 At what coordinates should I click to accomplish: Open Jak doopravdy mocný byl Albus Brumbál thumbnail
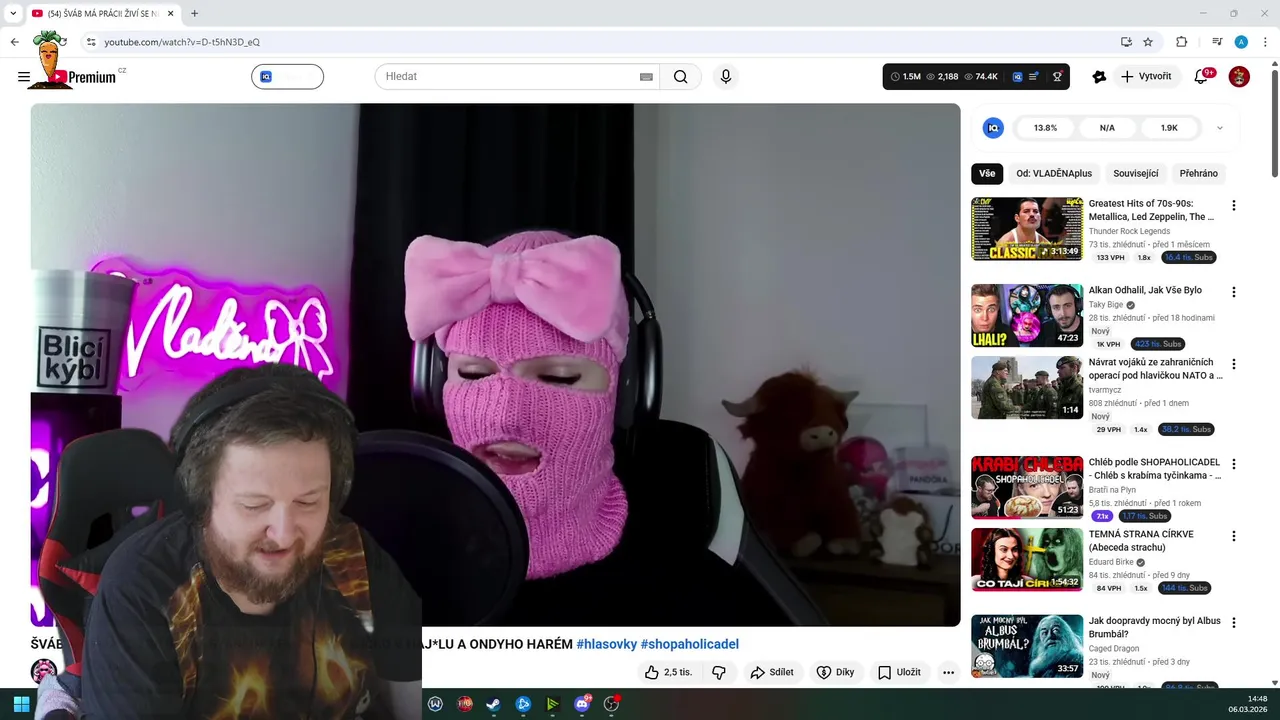pos(1027,646)
